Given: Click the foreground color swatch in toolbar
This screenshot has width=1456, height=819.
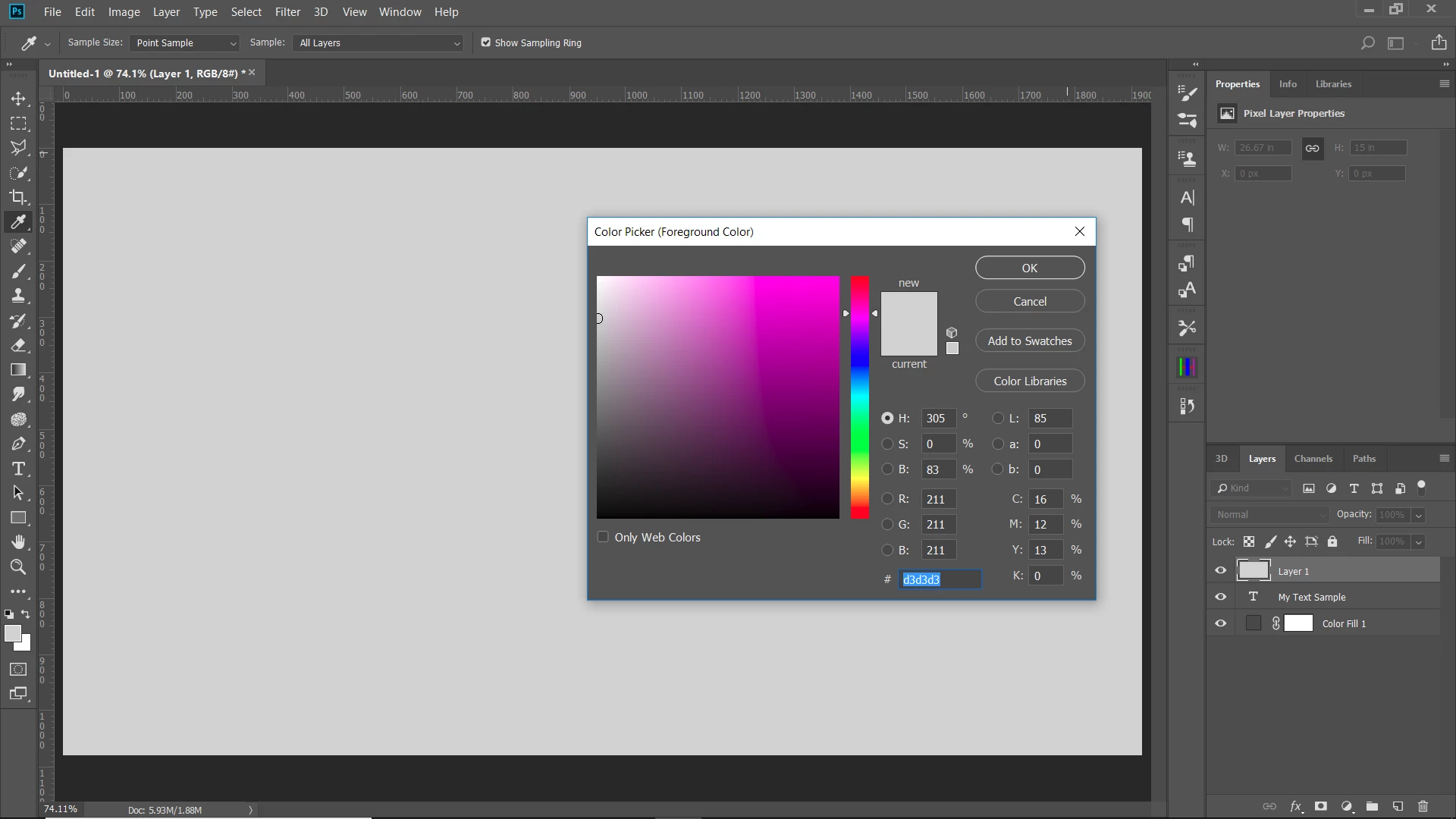Looking at the screenshot, I should point(12,634).
